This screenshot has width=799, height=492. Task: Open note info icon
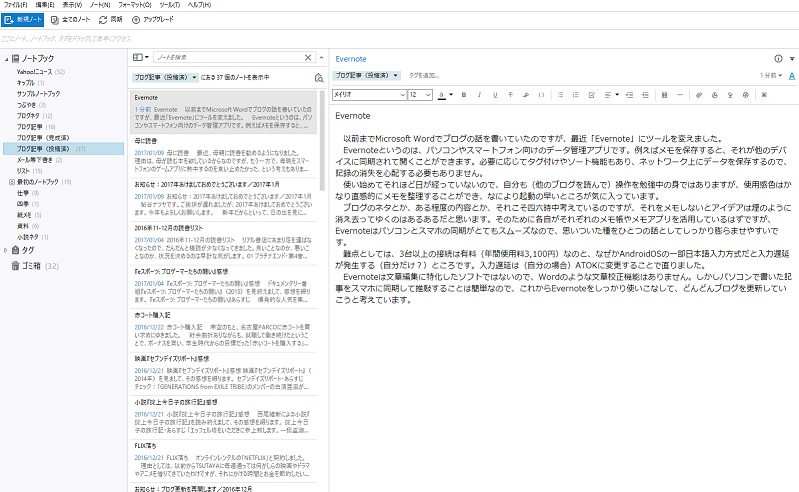tap(778, 59)
